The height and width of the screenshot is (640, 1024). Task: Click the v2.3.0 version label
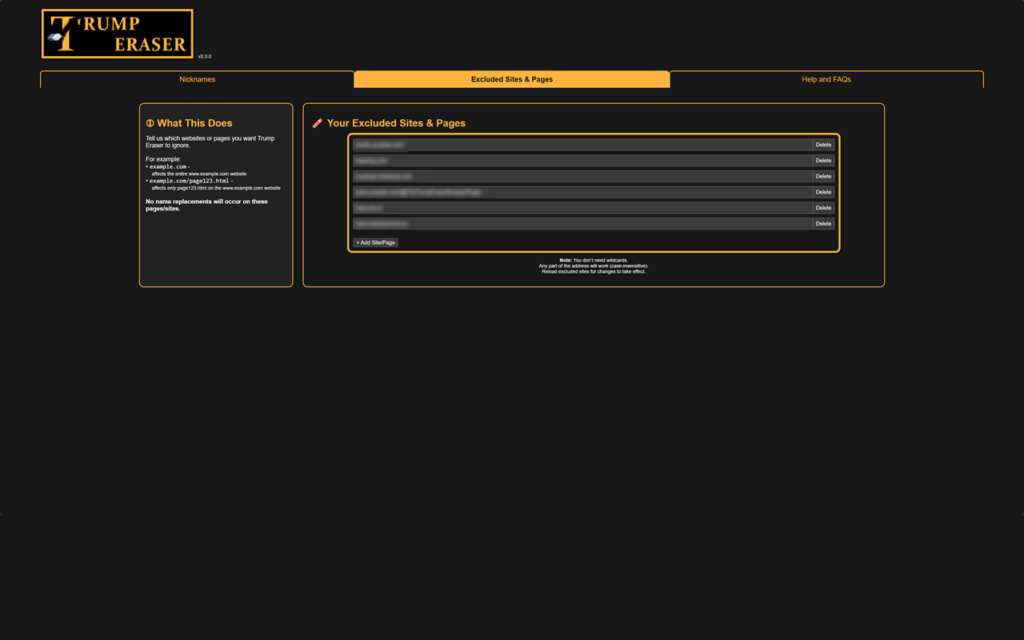(204, 57)
